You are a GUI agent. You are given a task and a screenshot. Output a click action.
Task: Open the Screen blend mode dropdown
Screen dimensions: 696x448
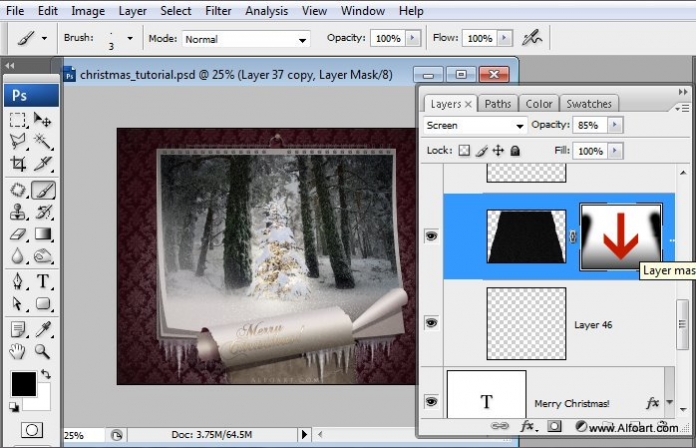point(475,126)
